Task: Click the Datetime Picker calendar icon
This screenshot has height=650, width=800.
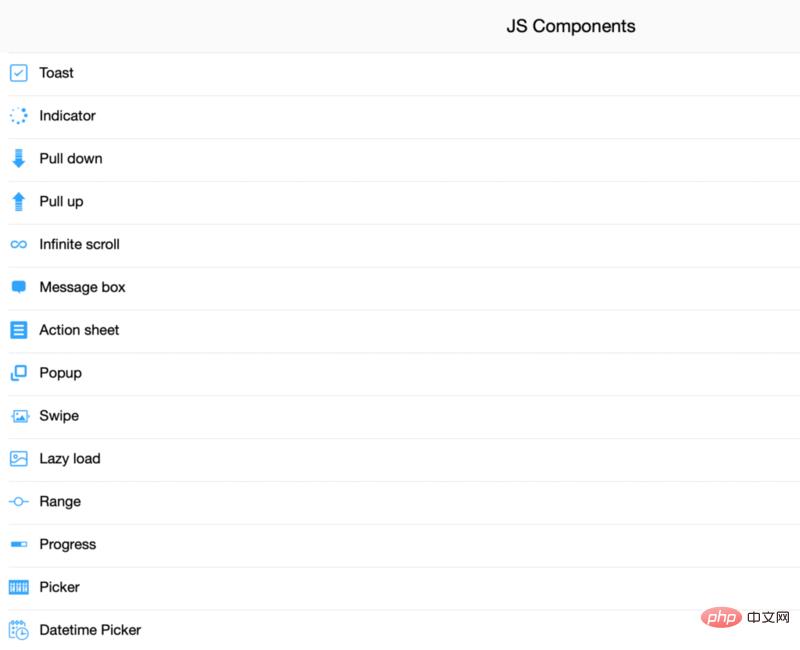Action: click(18, 630)
